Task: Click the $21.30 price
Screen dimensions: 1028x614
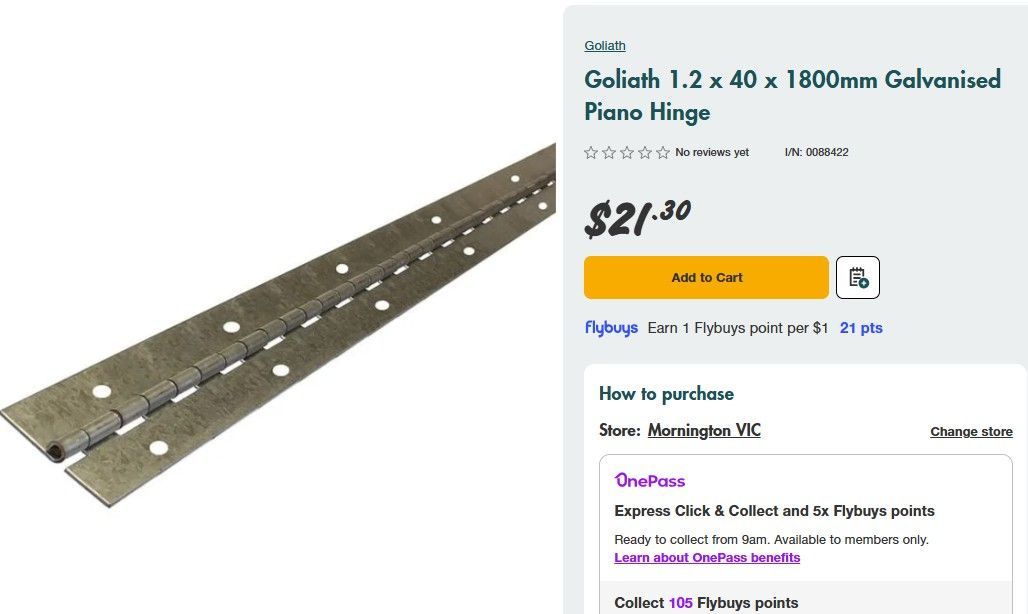Action: [x=637, y=218]
